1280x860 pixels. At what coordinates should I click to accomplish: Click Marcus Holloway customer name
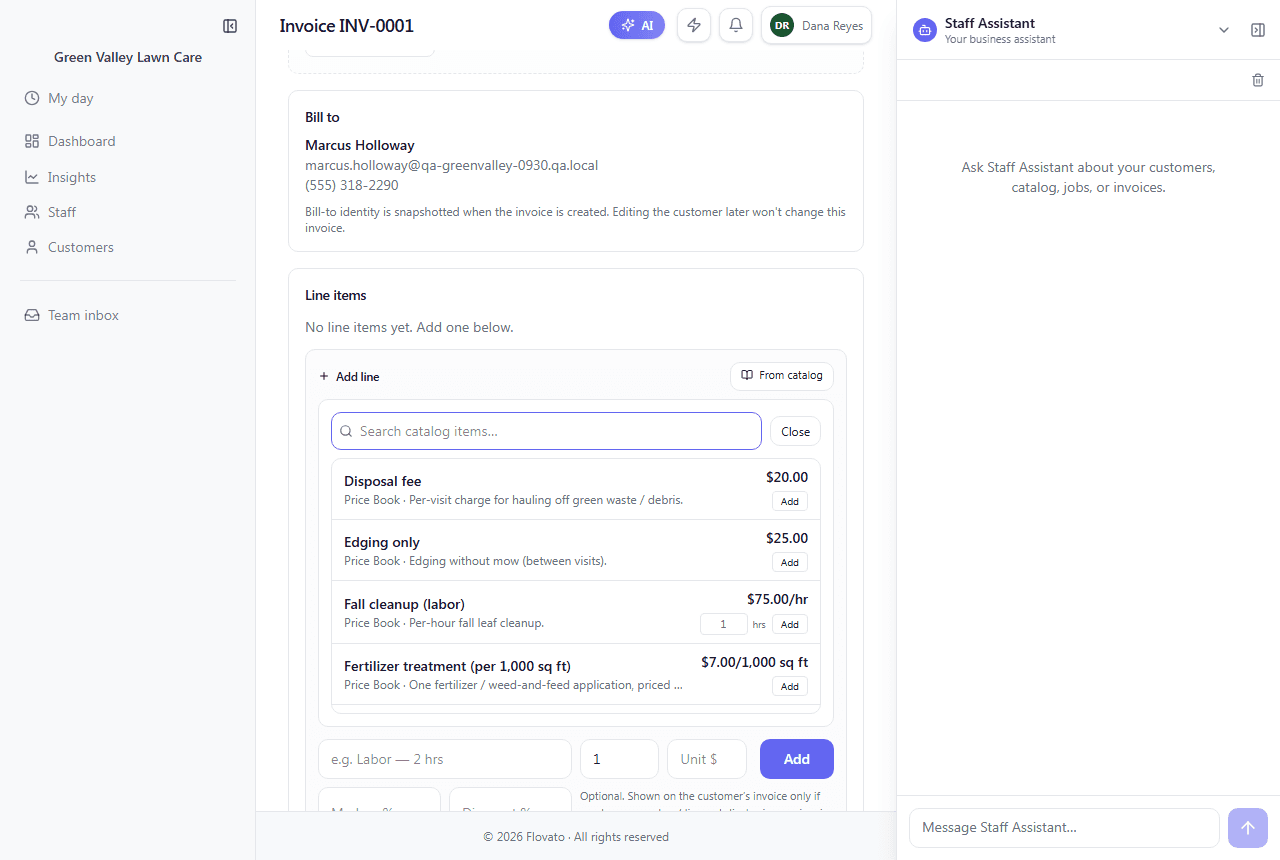[x=360, y=145]
